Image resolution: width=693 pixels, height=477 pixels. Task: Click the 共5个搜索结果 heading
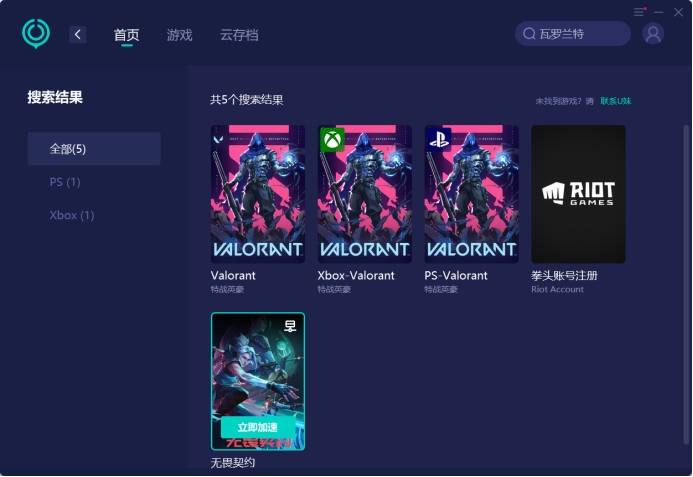point(247,100)
